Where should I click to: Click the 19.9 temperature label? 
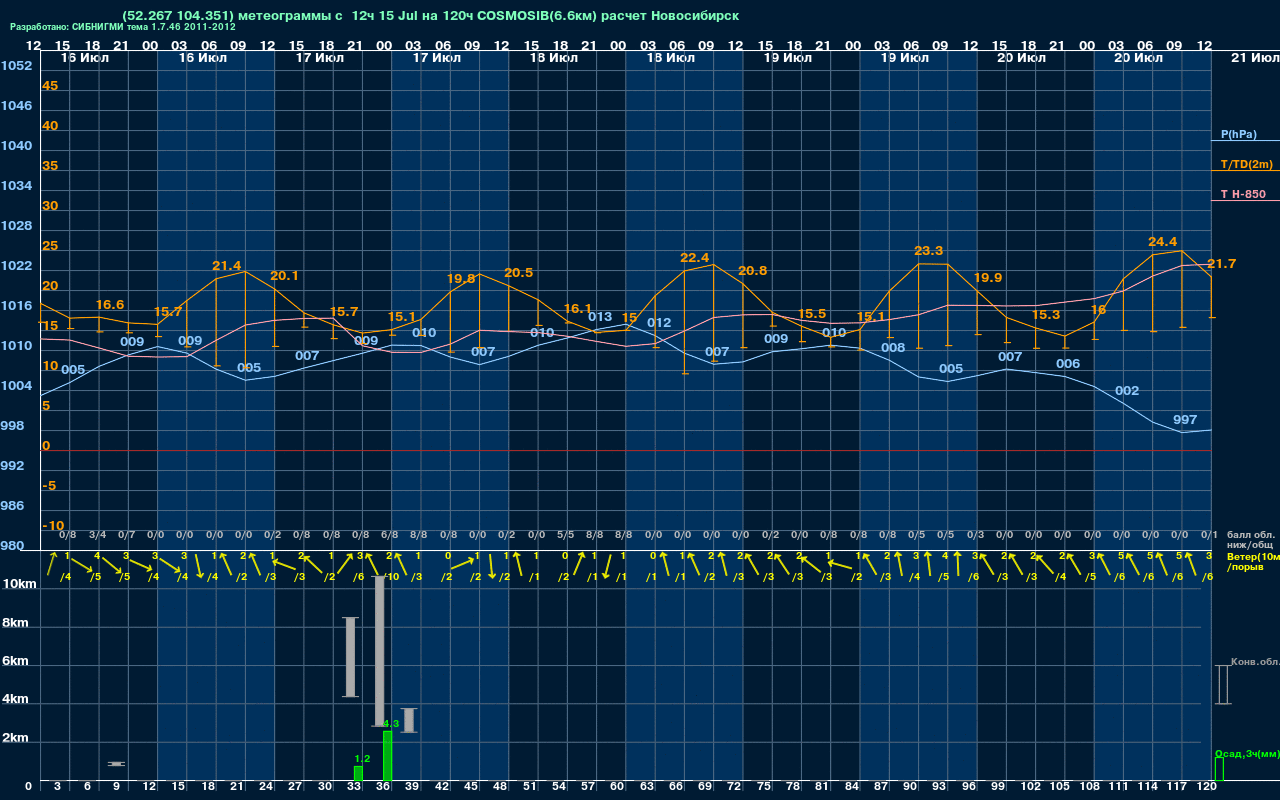coord(987,278)
